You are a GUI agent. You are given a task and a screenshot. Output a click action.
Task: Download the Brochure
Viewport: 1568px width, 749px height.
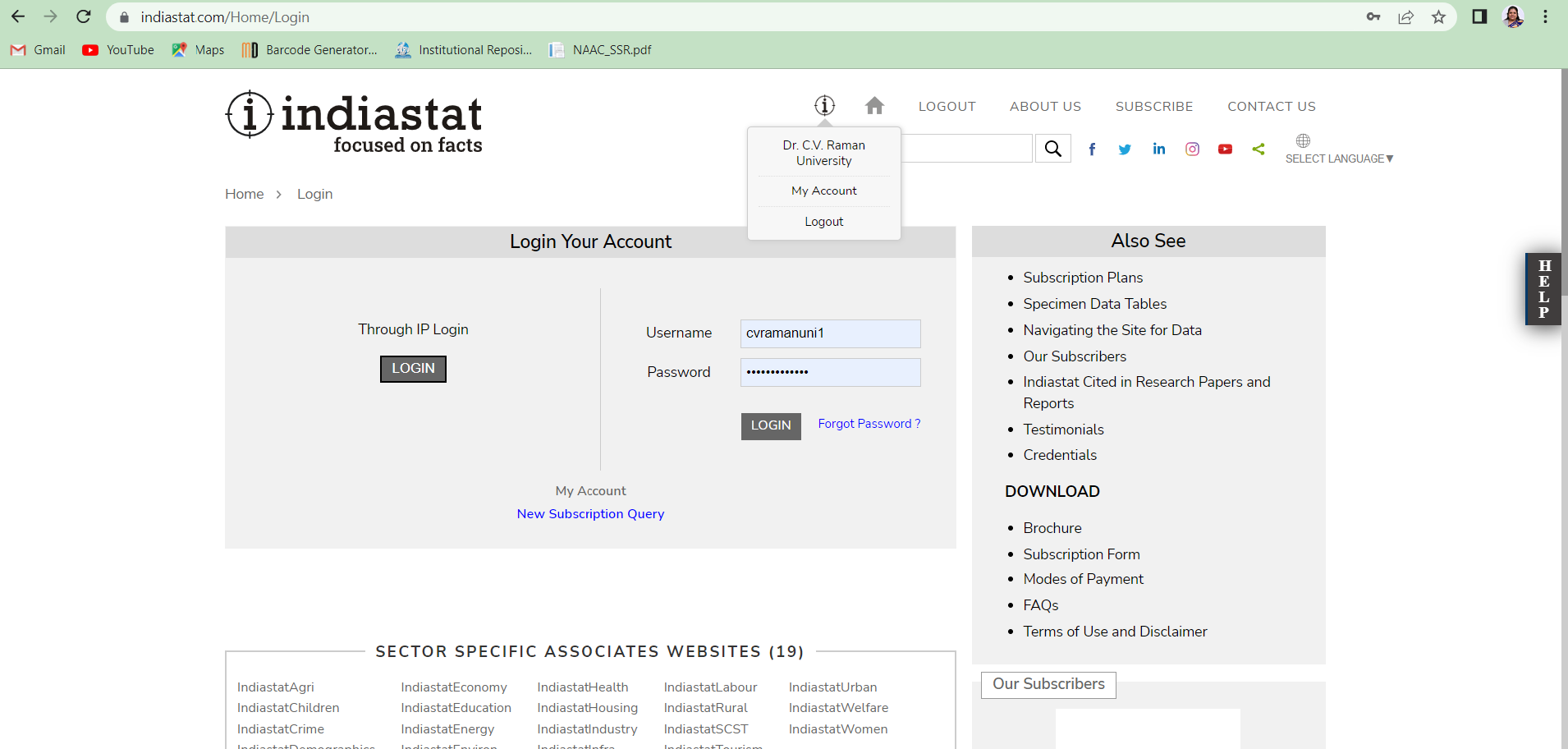point(1052,528)
